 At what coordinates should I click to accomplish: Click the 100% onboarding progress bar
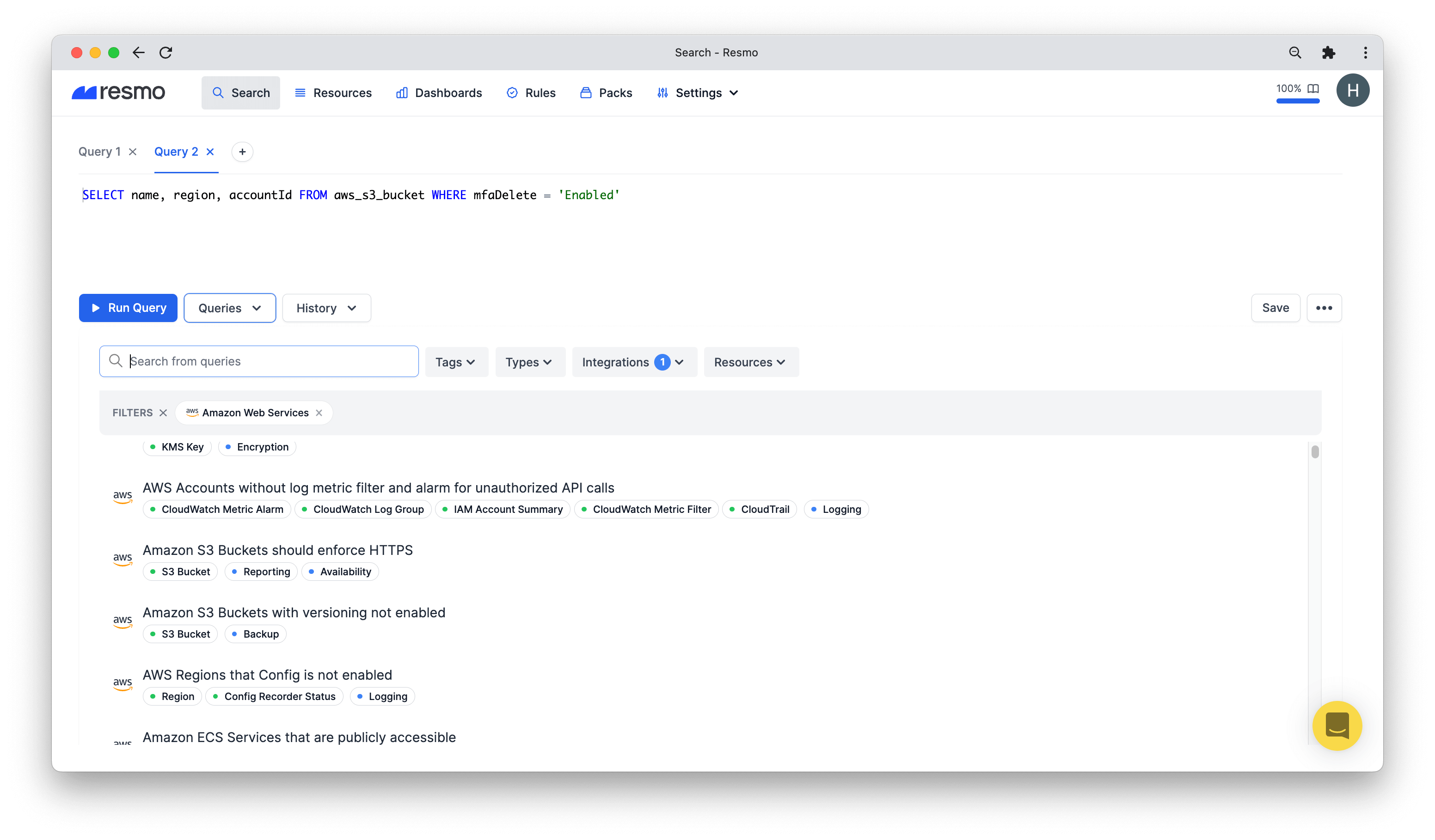coord(1298,101)
